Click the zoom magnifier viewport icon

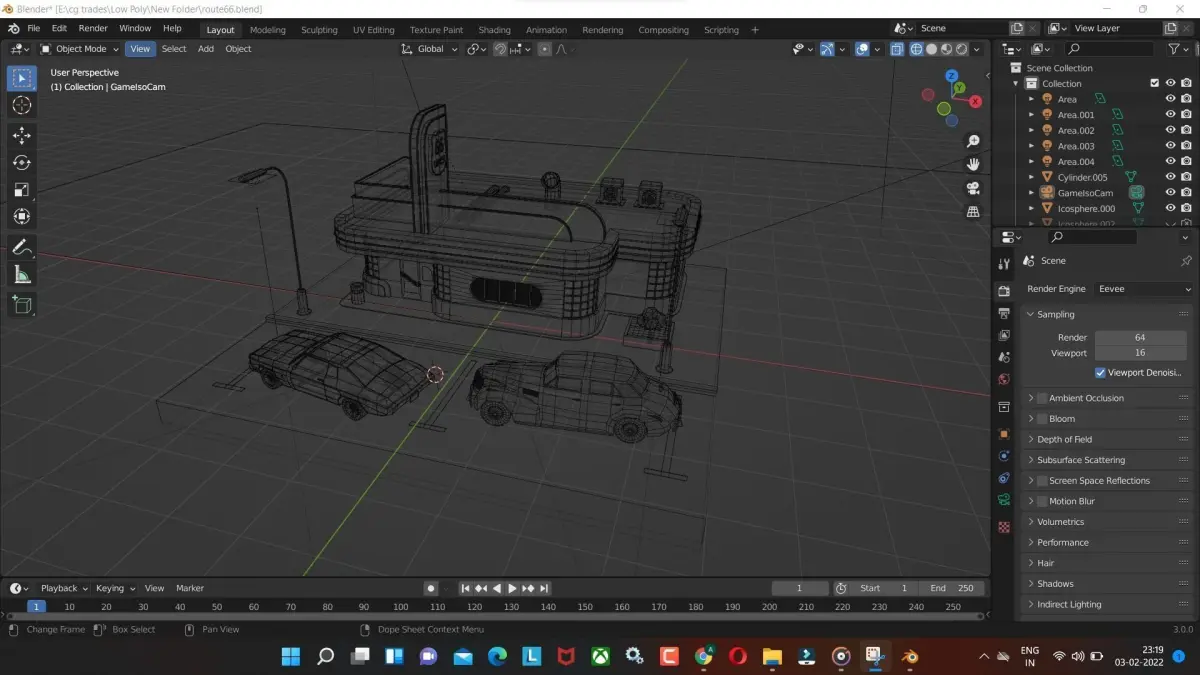972,141
